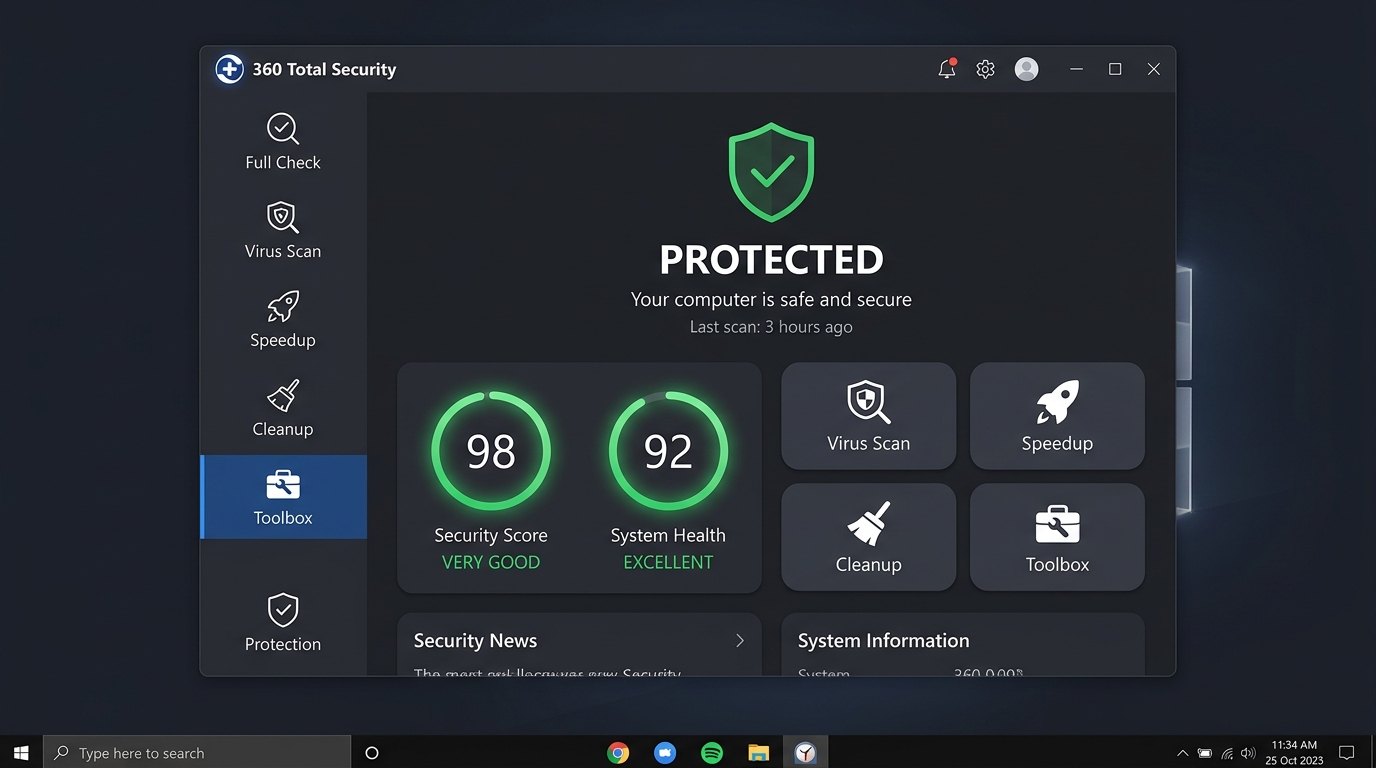Image resolution: width=1376 pixels, height=768 pixels.
Task: Open the Speedup rocket tile
Action: (x=1056, y=415)
